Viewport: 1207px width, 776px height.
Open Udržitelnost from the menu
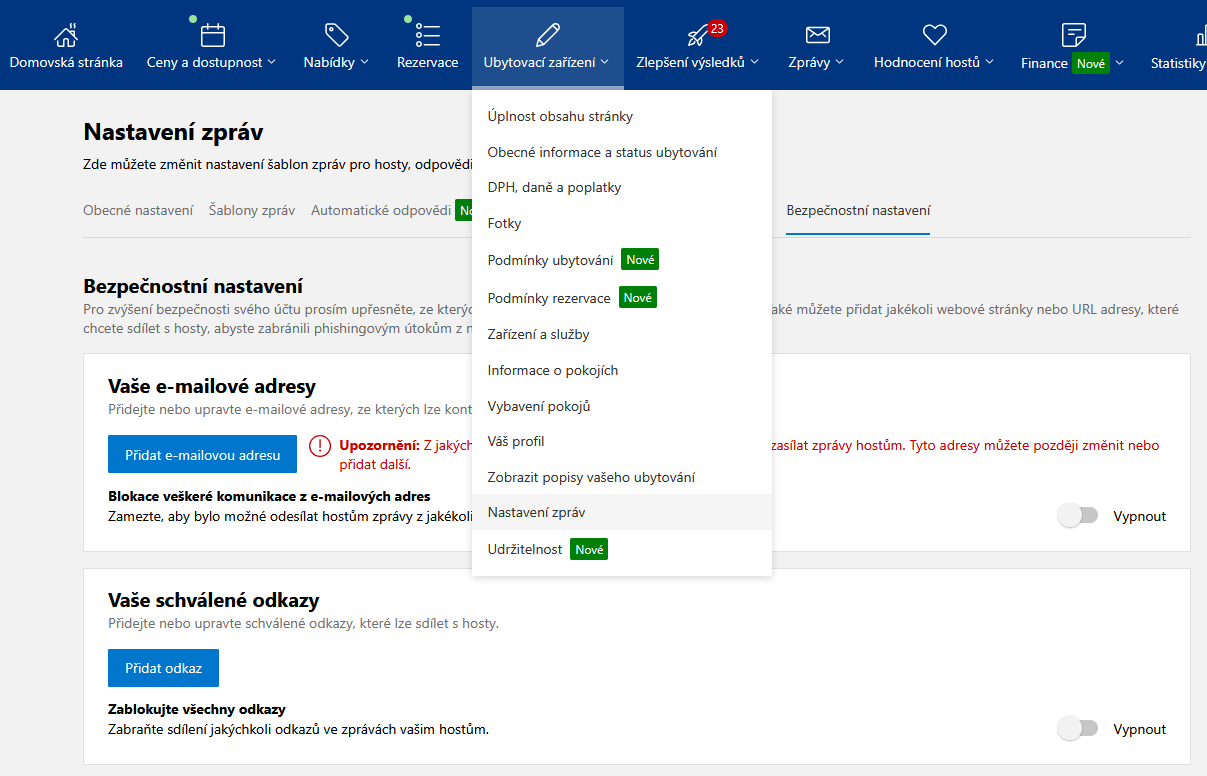[x=525, y=548]
